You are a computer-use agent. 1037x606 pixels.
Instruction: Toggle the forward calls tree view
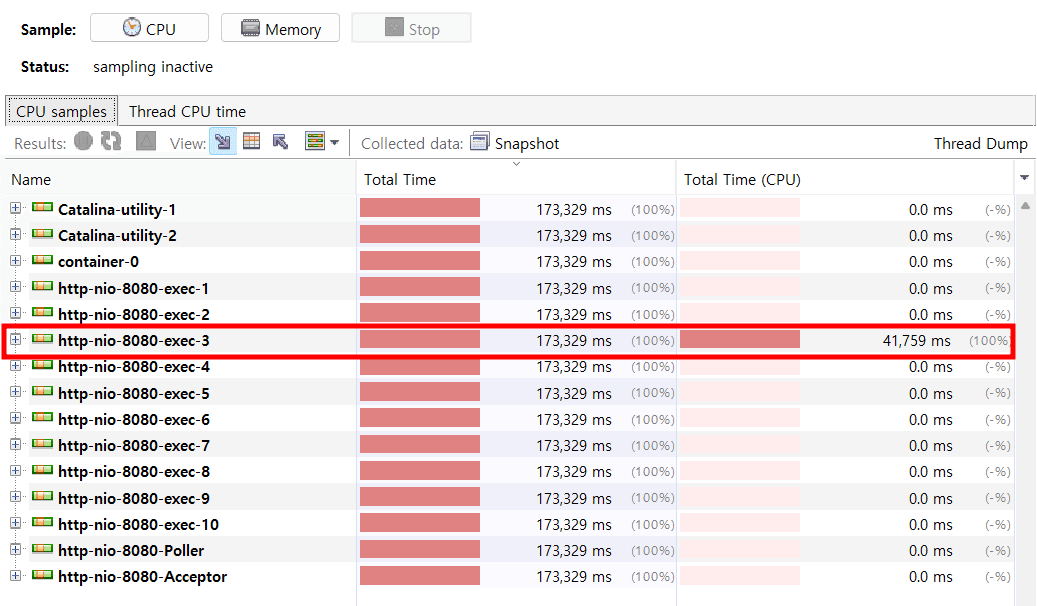click(x=223, y=142)
